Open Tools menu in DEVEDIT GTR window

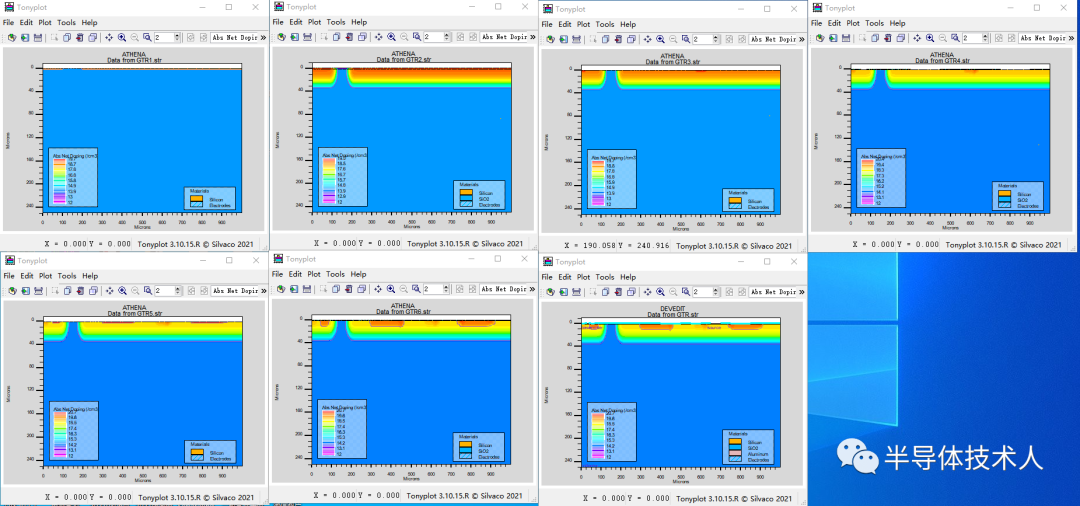605,277
